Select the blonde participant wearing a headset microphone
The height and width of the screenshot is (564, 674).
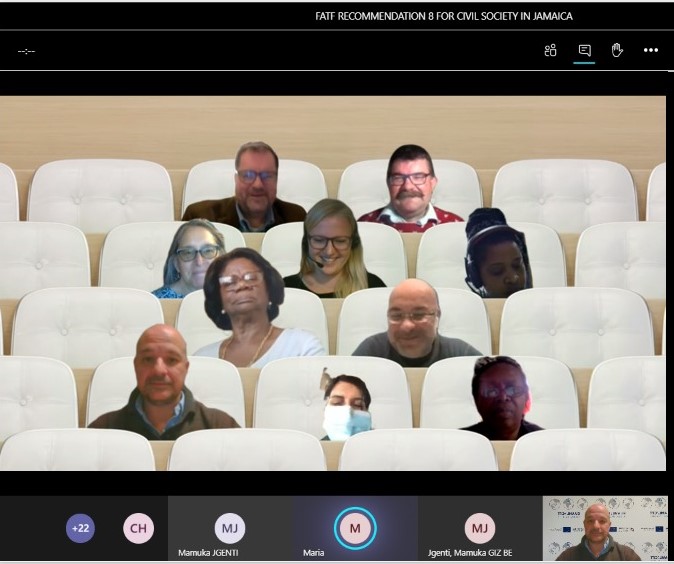(x=331, y=248)
